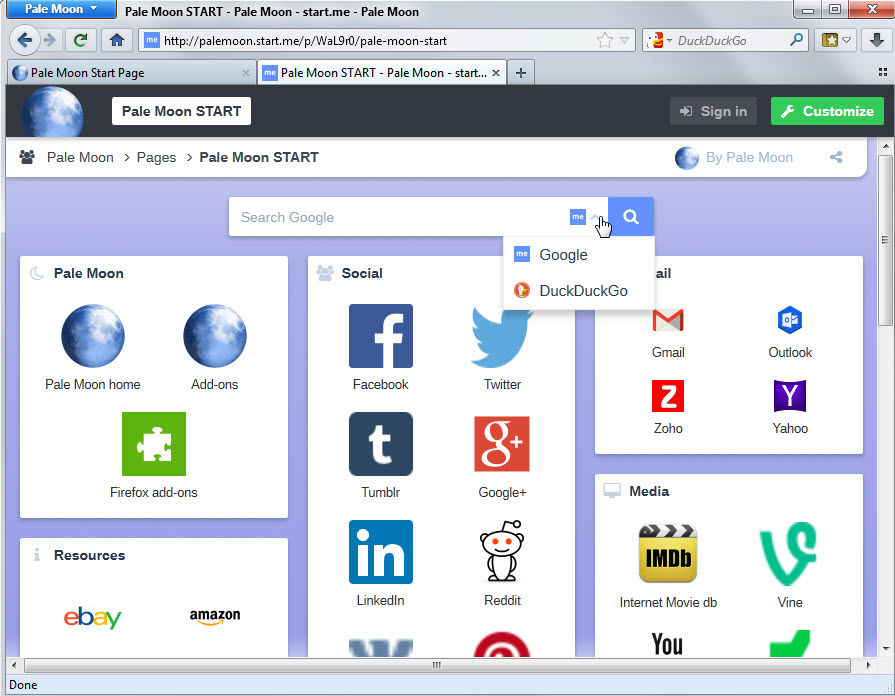
Task: Click the toolbar search magnifier icon
Action: [x=796, y=40]
